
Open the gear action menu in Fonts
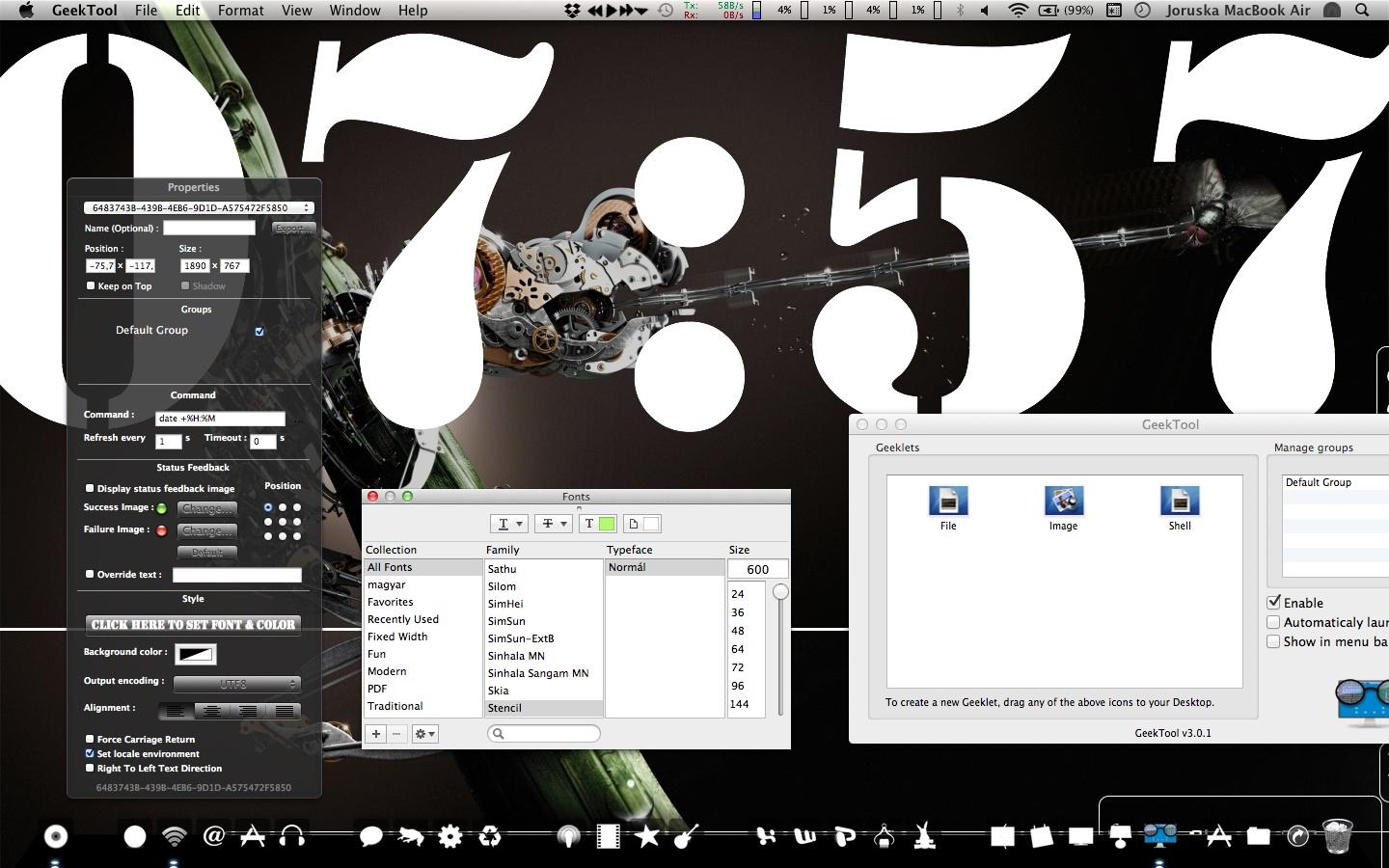[424, 734]
